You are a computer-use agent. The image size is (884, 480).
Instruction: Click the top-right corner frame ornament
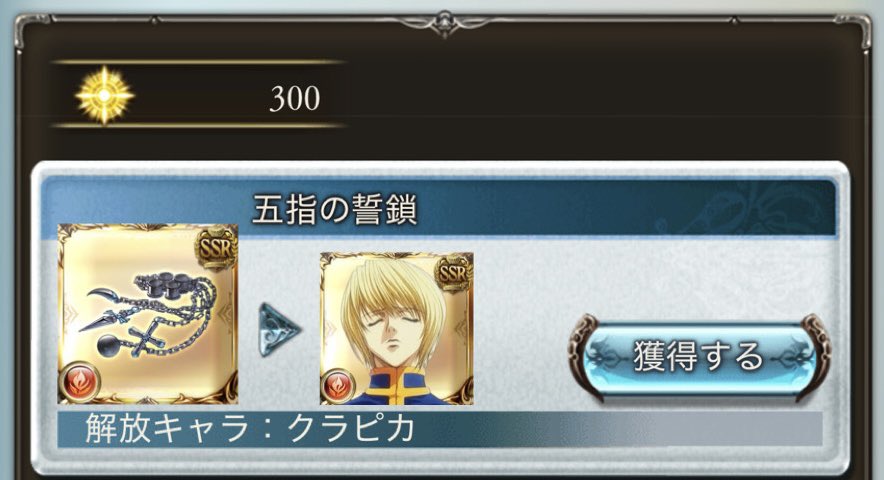(x=856, y=32)
